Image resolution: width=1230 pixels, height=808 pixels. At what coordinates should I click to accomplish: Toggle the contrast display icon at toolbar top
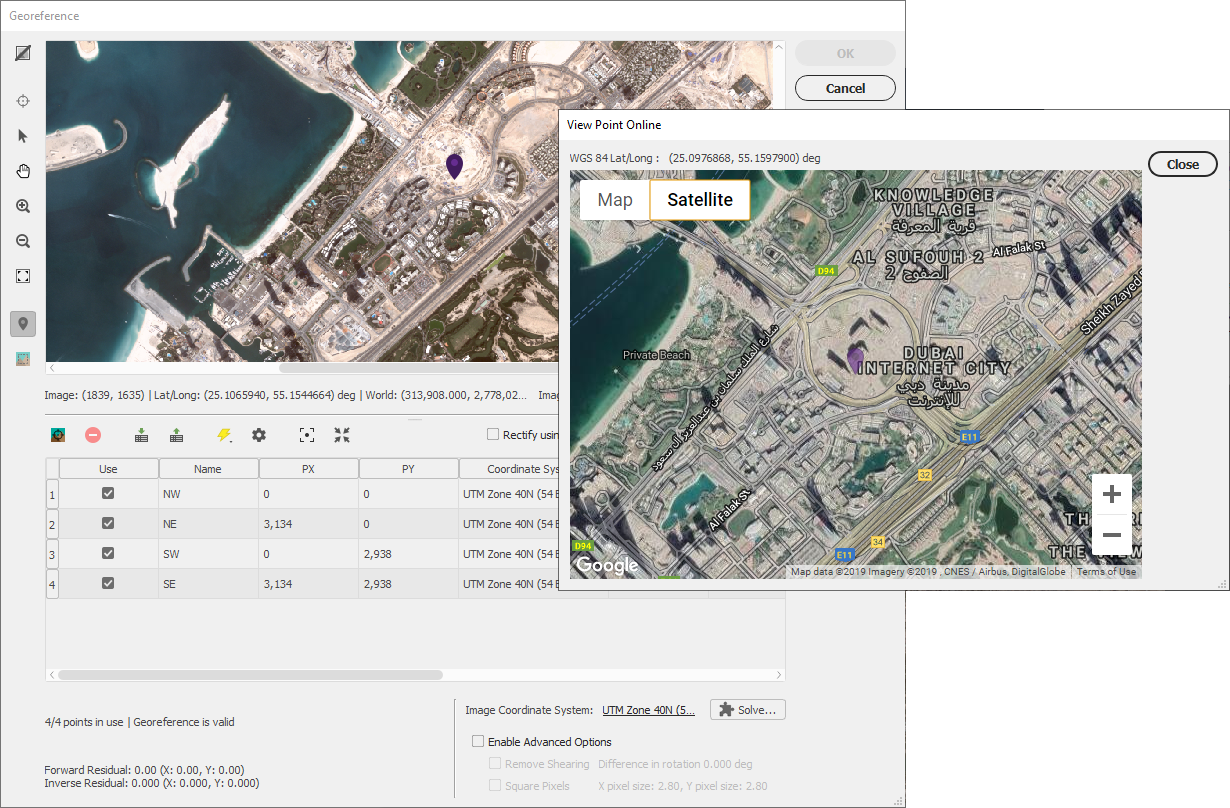click(23, 53)
